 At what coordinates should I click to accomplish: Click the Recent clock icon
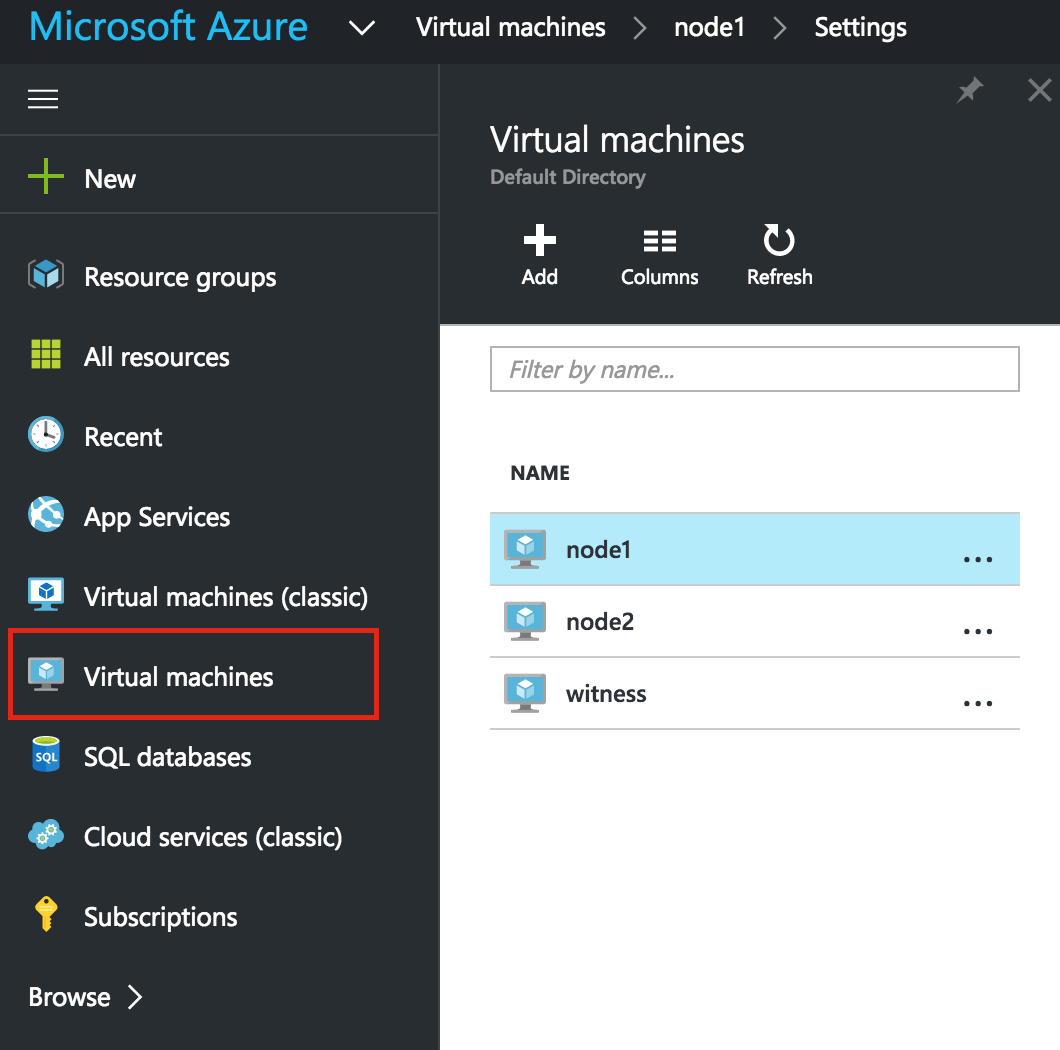[46, 434]
